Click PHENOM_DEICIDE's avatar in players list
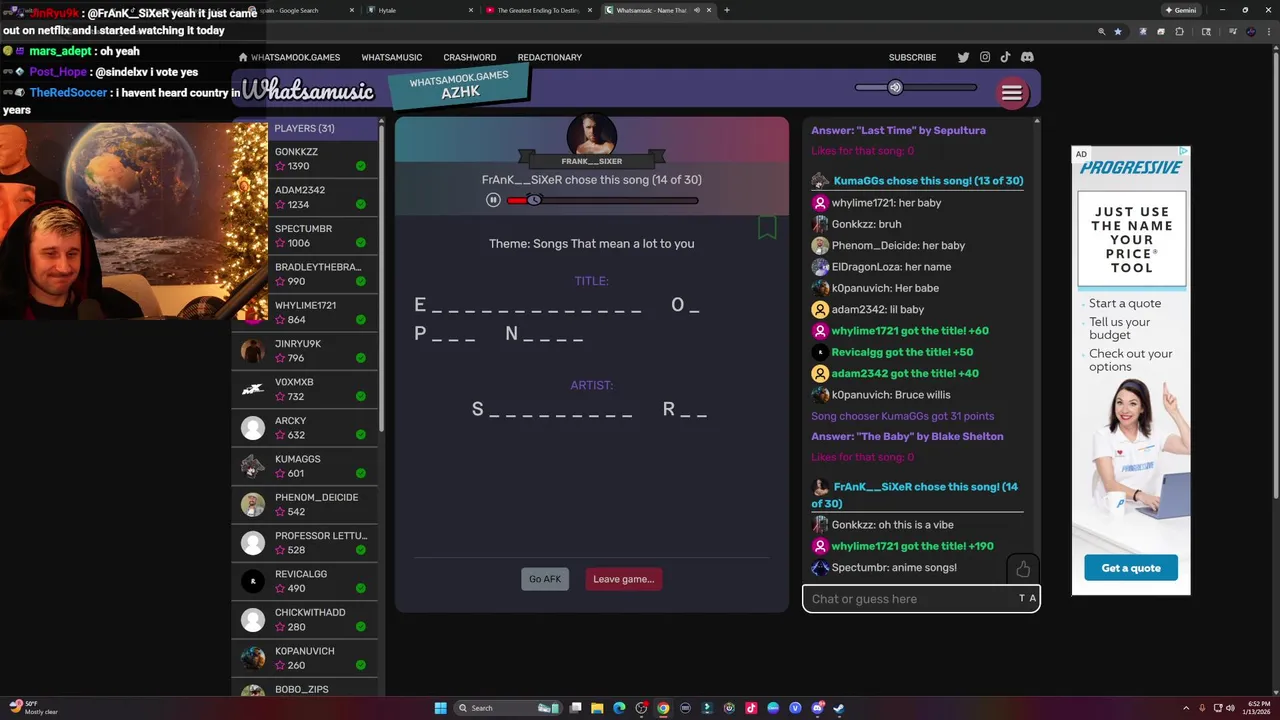This screenshot has width=1280, height=720. coord(253,504)
